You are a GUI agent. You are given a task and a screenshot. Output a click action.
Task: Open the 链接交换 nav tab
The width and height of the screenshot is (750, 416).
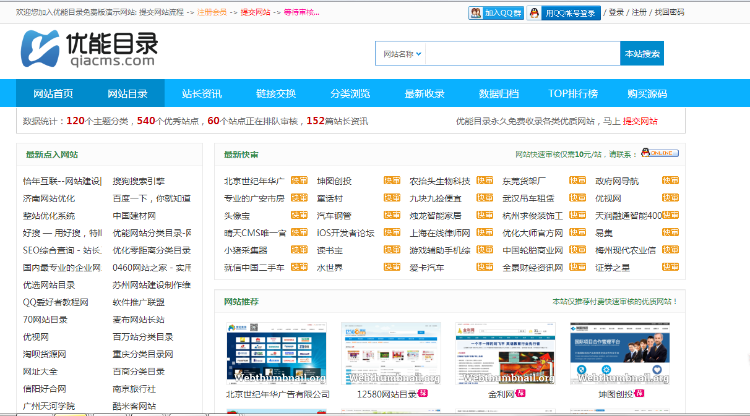coord(276,94)
